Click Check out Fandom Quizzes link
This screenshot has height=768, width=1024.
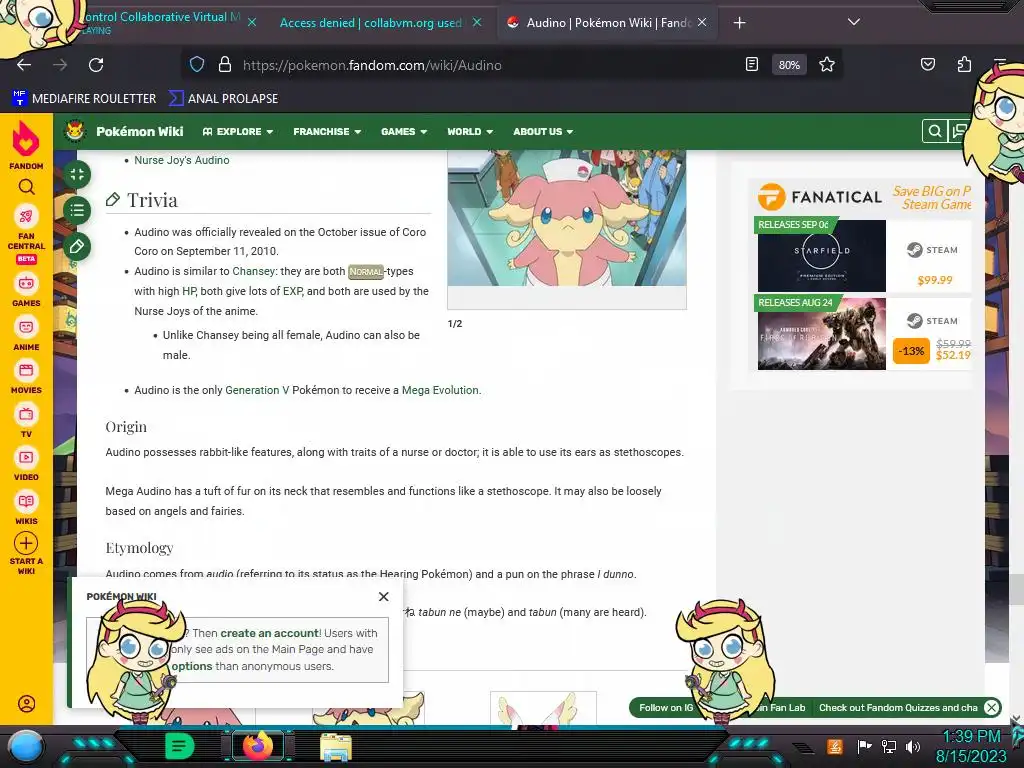(898, 707)
